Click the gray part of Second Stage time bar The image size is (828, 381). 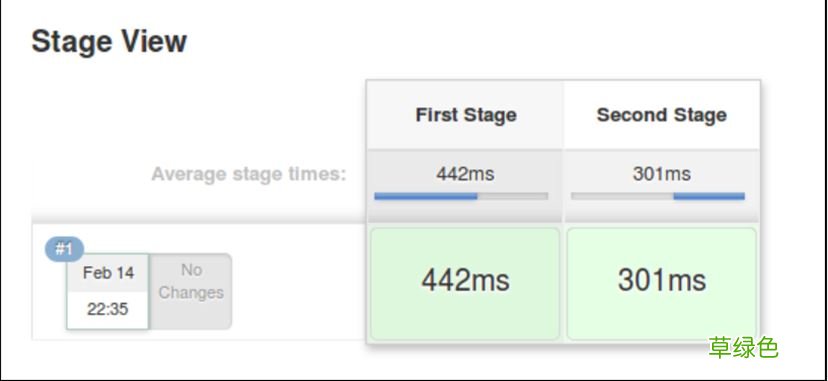[x=623, y=196]
